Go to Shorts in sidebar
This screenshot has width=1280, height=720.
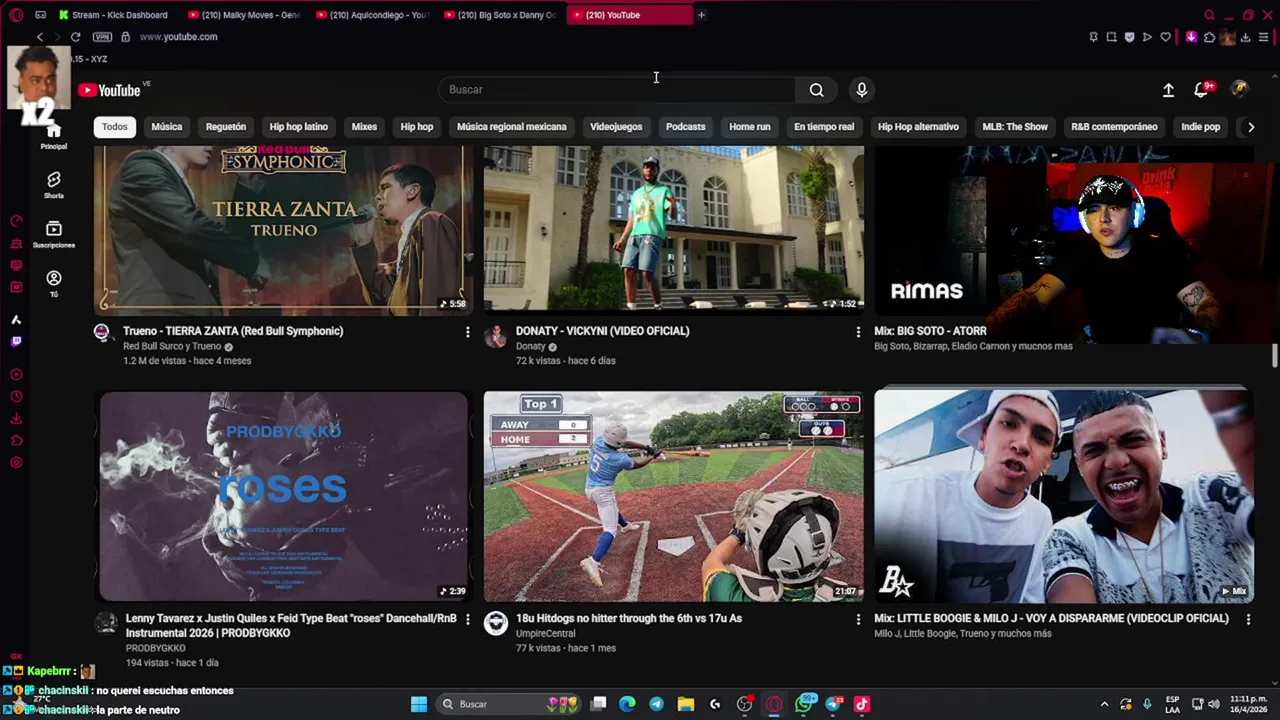click(54, 184)
